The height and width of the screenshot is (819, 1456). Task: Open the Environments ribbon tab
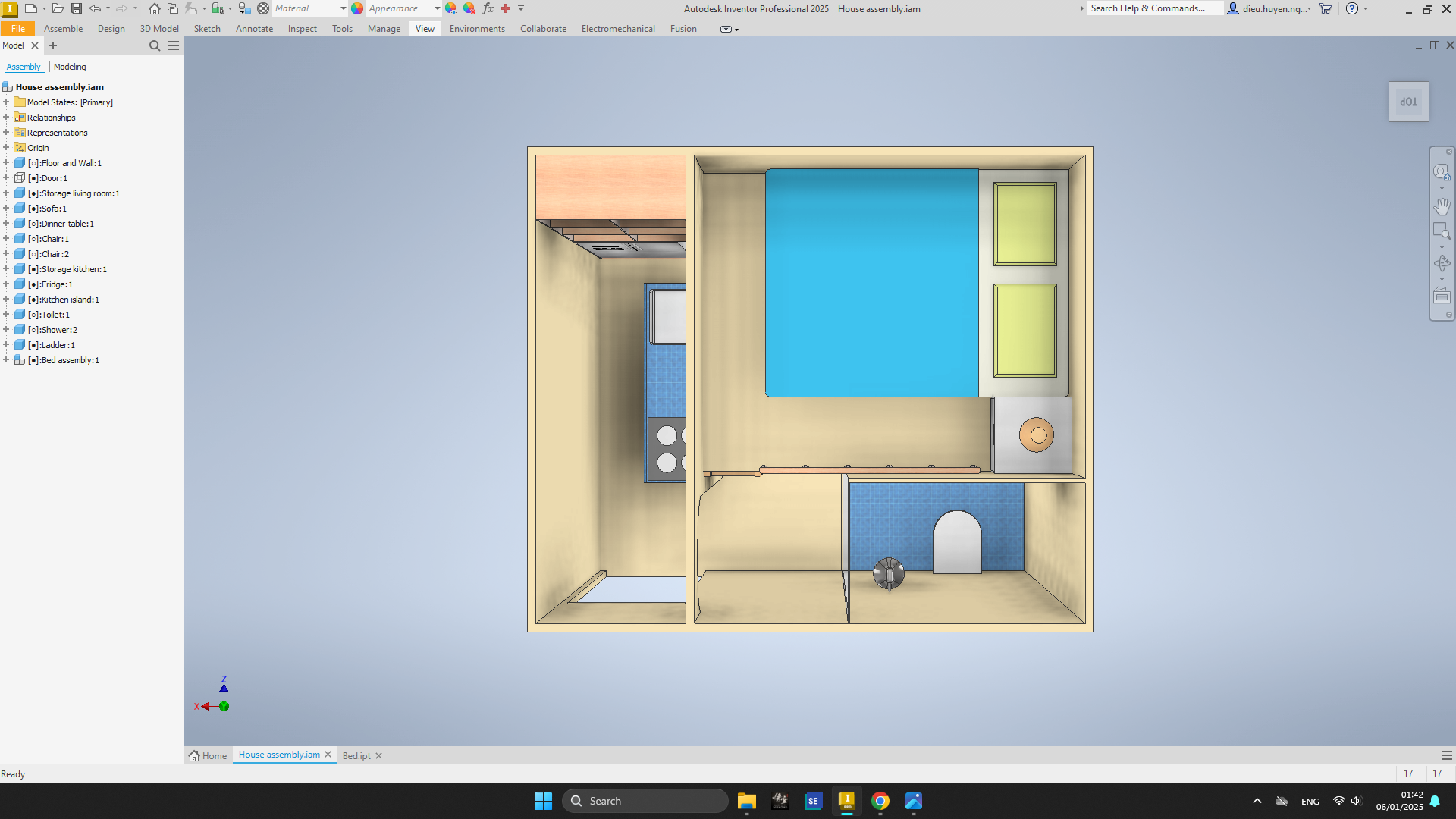[x=477, y=29]
